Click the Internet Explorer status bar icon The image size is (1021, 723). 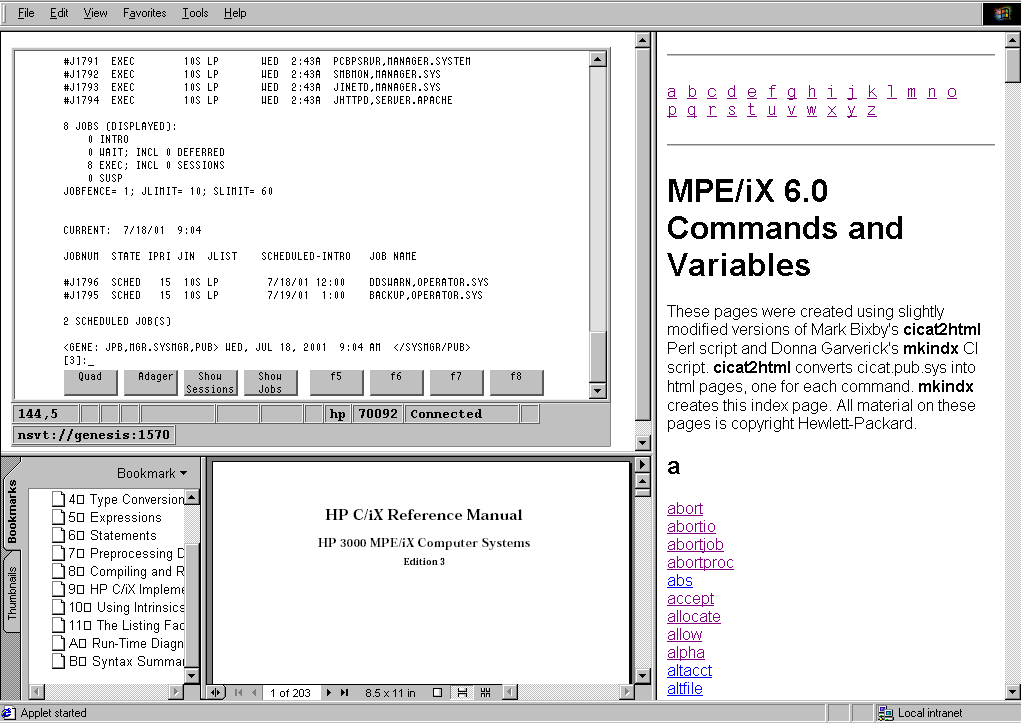[8, 713]
